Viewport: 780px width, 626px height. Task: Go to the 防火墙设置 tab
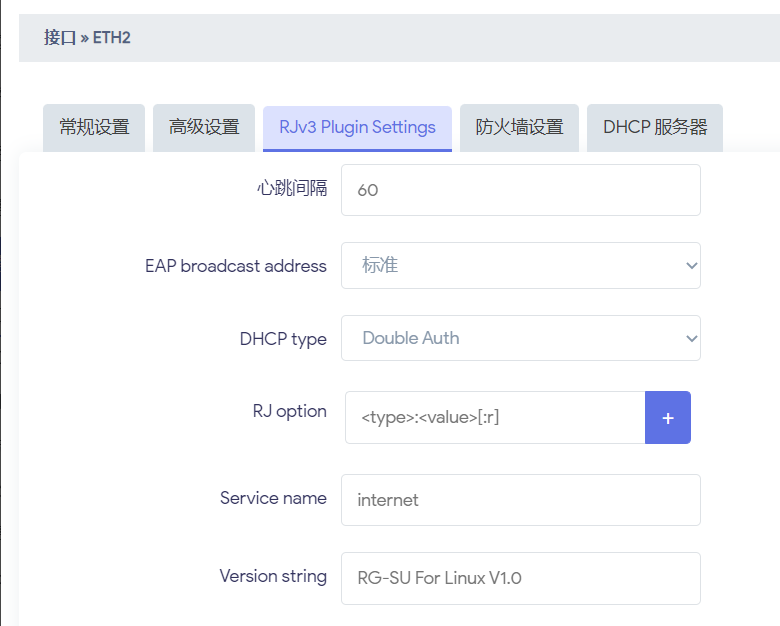pos(519,128)
